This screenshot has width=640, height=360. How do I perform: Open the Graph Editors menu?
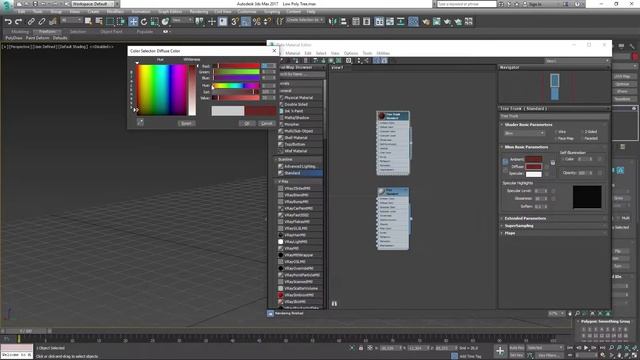coord(170,12)
